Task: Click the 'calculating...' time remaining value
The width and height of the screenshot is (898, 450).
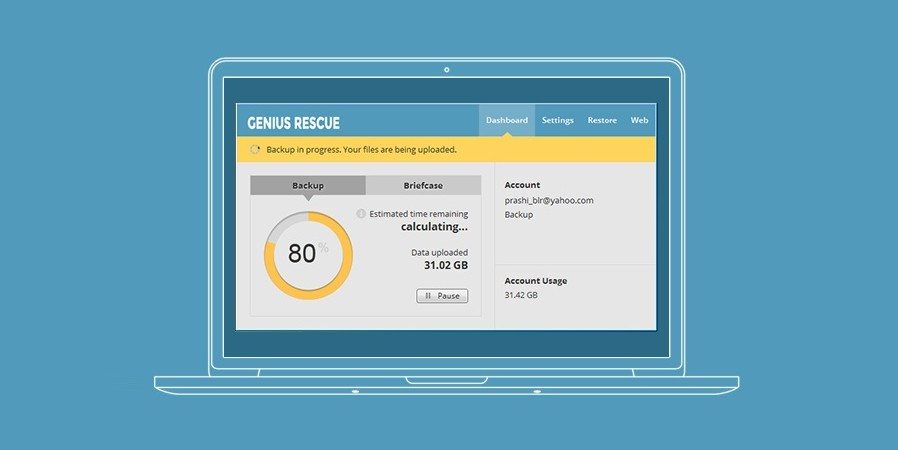Action: point(434,227)
